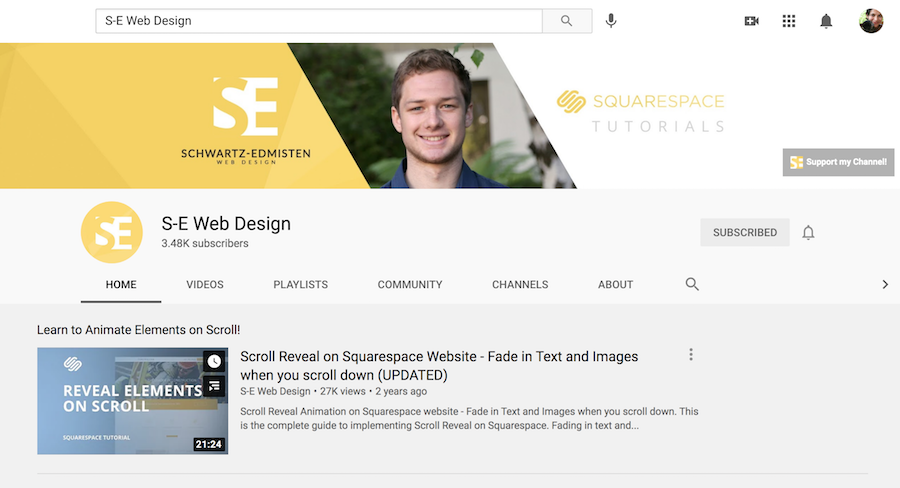Open the Community tab
Screen dimensions: 900x488
[x=410, y=285]
